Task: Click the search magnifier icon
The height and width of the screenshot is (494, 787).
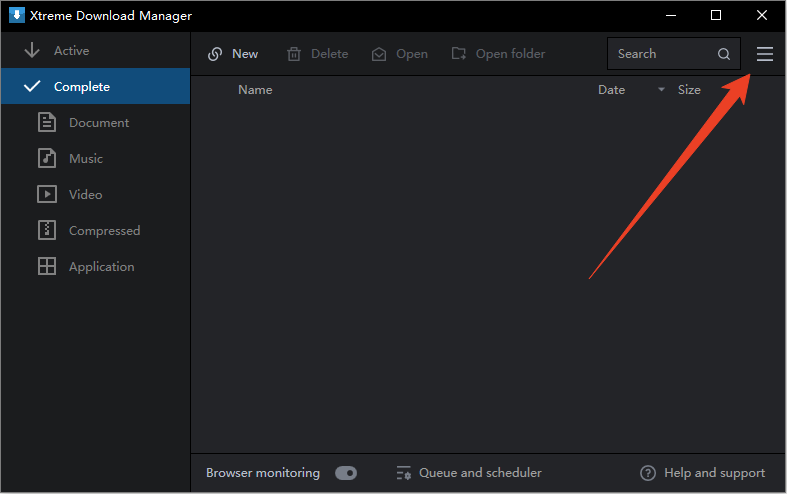Action: point(724,54)
